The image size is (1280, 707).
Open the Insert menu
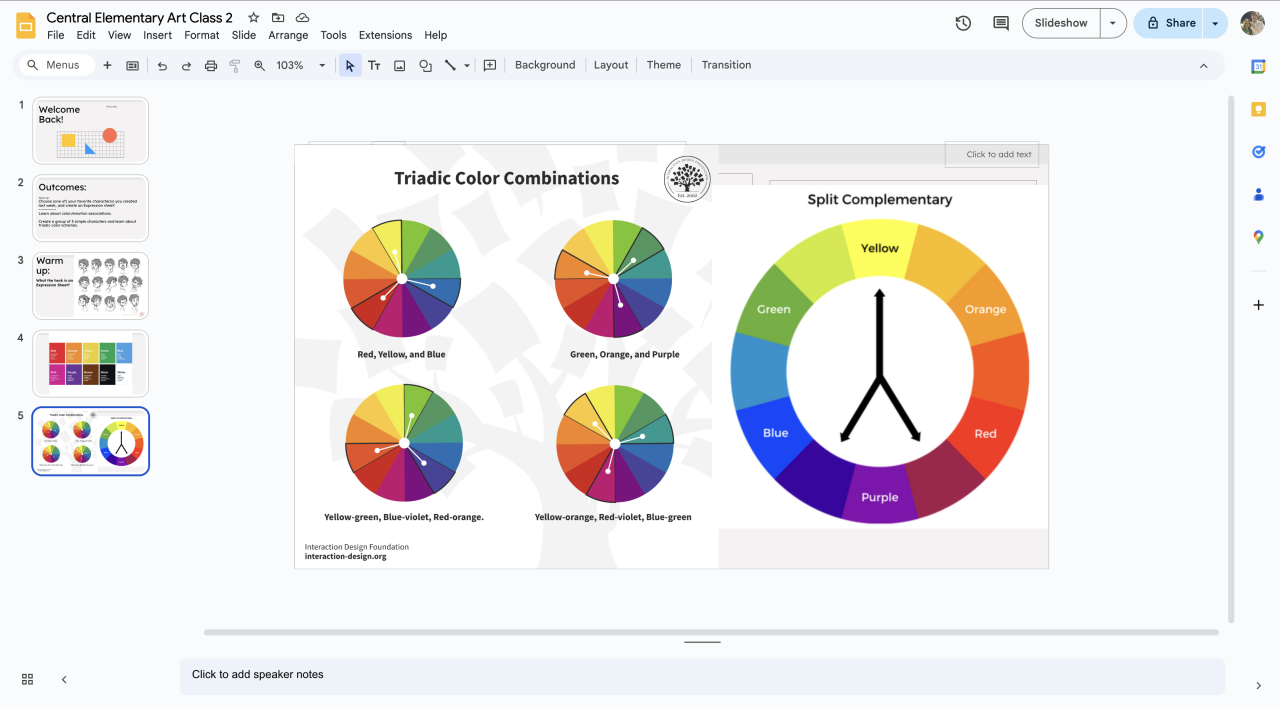coord(157,35)
